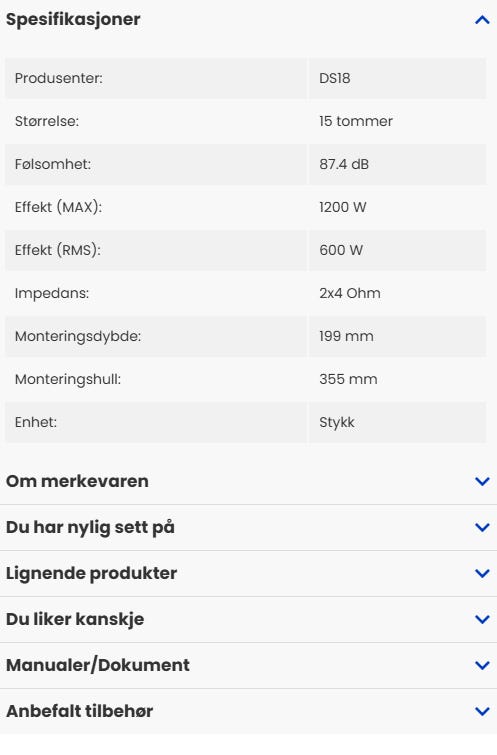Screen dimensions: 497x755
Task: Open Du liker kanskje heading
Action: (x=75, y=619)
